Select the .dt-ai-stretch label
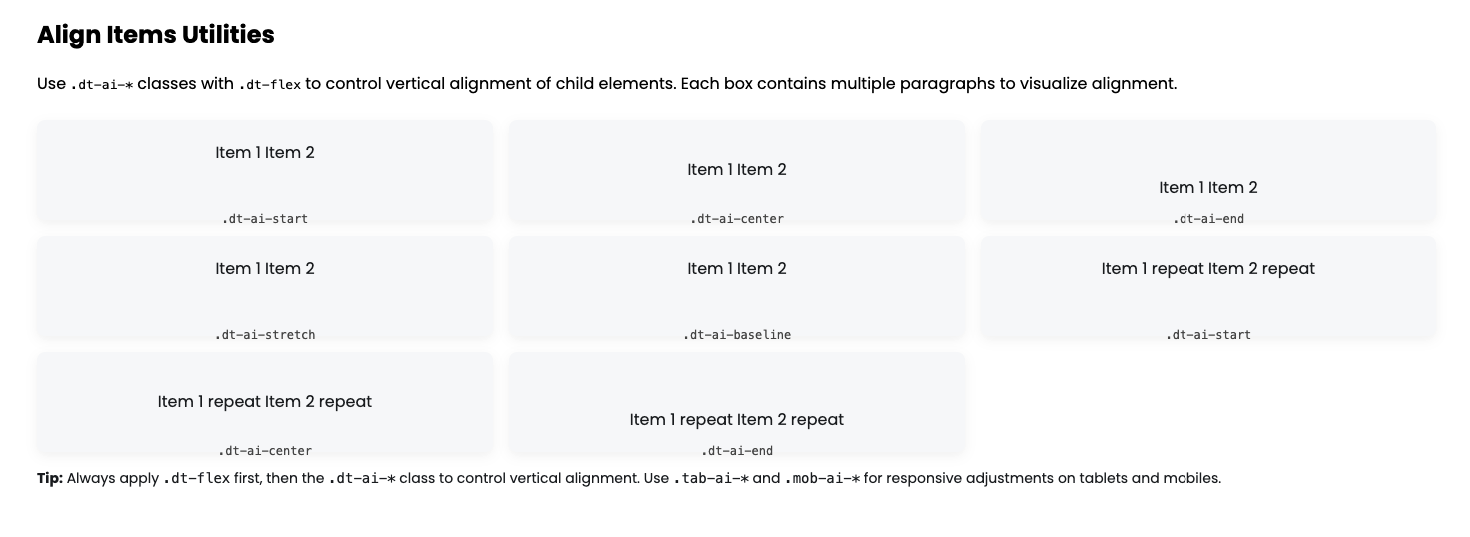Screen dimensions: 1470x537 [x=265, y=334]
